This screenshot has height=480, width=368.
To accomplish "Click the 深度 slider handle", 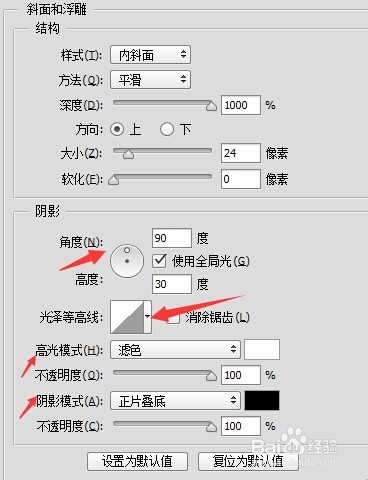I will pos(211,106).
